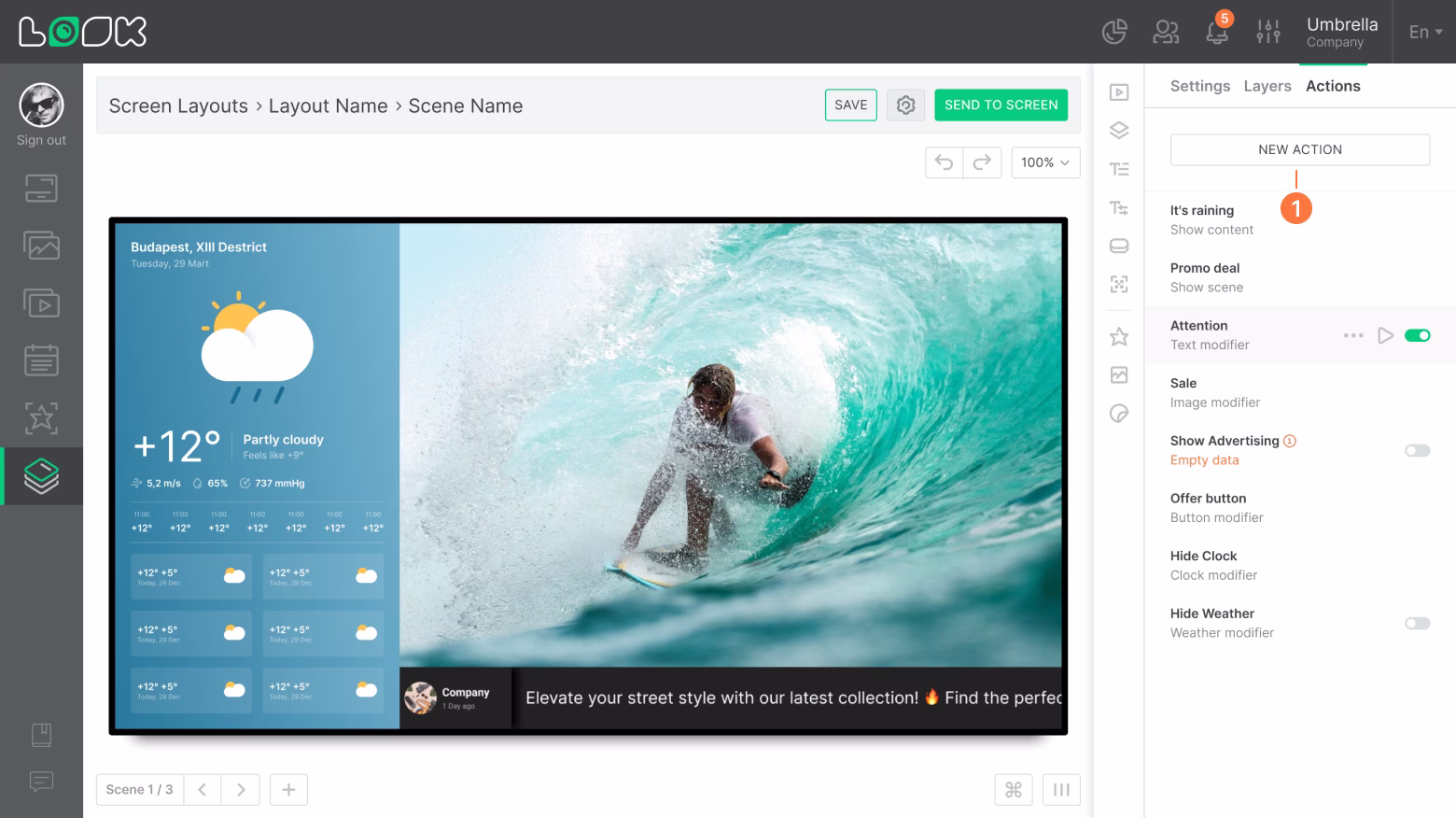Image resolution: width=1456 pixels, height=818 pixels.
Task: Select the scan frame tool in tool strip
Action: 1119,284
